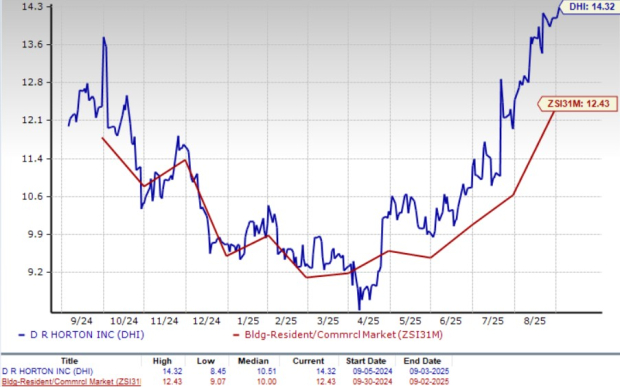This screenshot has height=387, width=620.
Task: Click the 7/25 x-axis label
Action: coord(493,321)
